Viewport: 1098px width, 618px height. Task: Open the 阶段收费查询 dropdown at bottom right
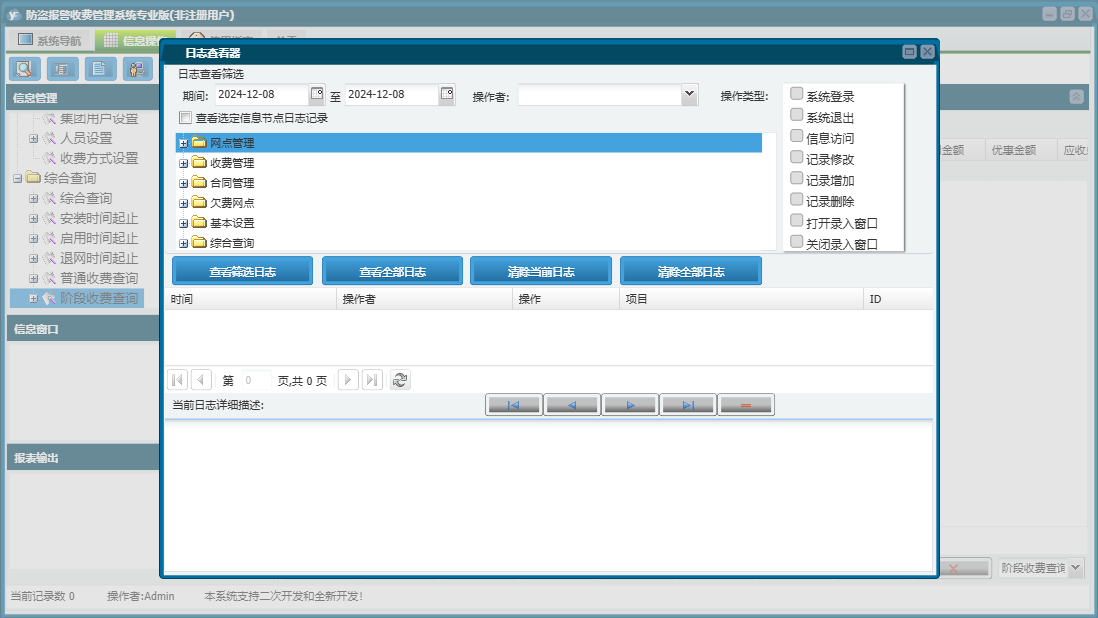[x=1076, y=568]
